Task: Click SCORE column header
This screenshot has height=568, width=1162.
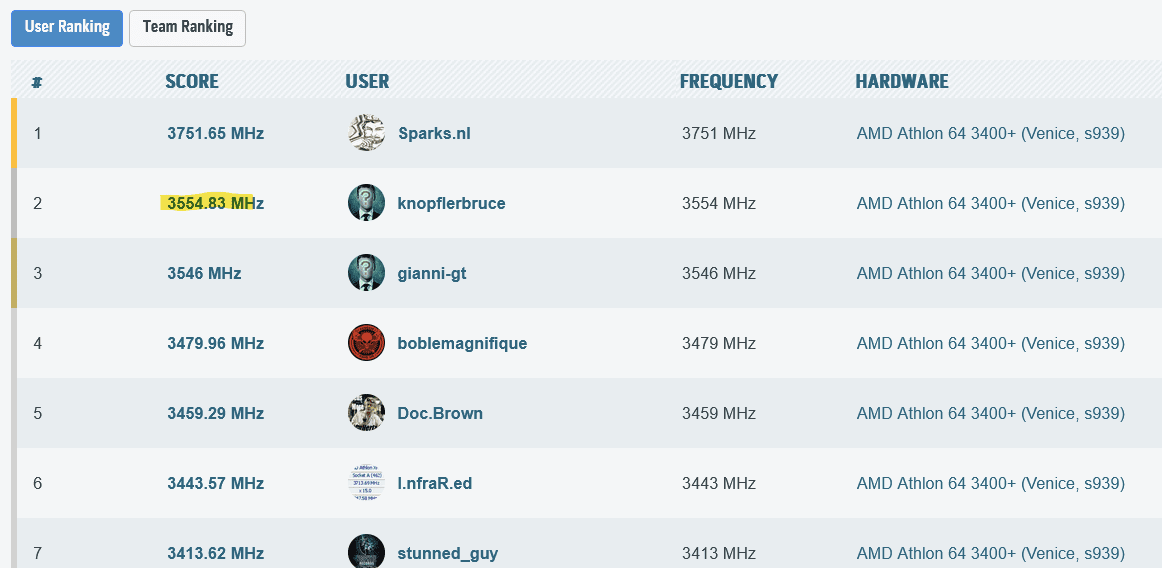Action: click(192, 82)
